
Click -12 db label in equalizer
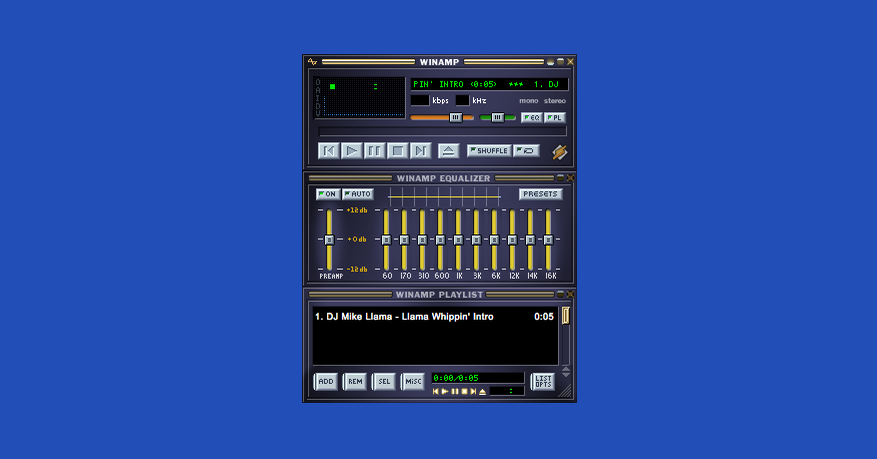(357, 269)
